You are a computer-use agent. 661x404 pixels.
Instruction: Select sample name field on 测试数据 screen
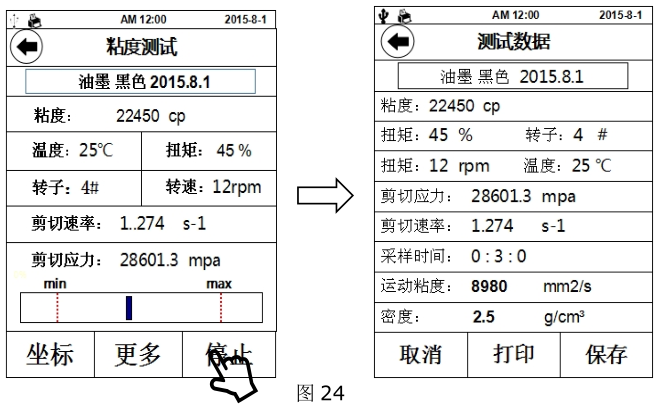coord(512,76)
